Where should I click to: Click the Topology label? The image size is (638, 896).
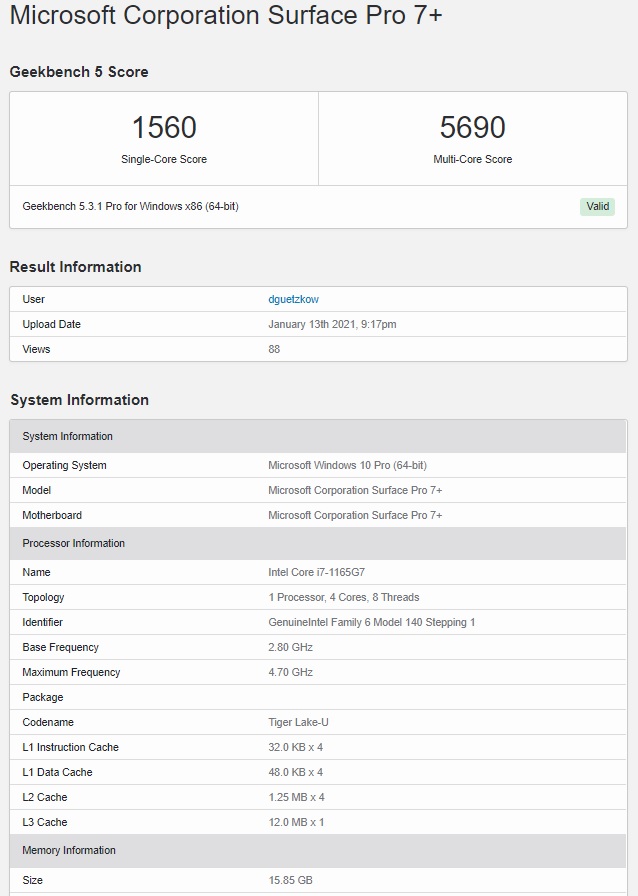43,598
